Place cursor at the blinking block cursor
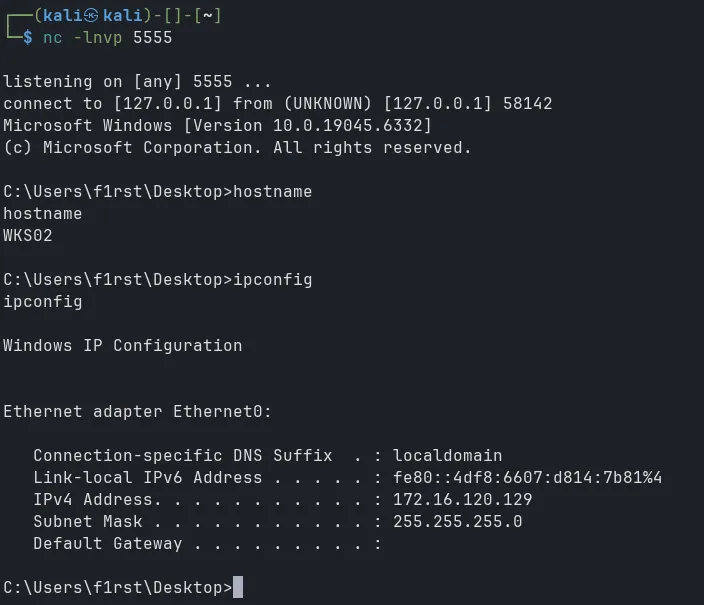 click(x=237, y=587)
